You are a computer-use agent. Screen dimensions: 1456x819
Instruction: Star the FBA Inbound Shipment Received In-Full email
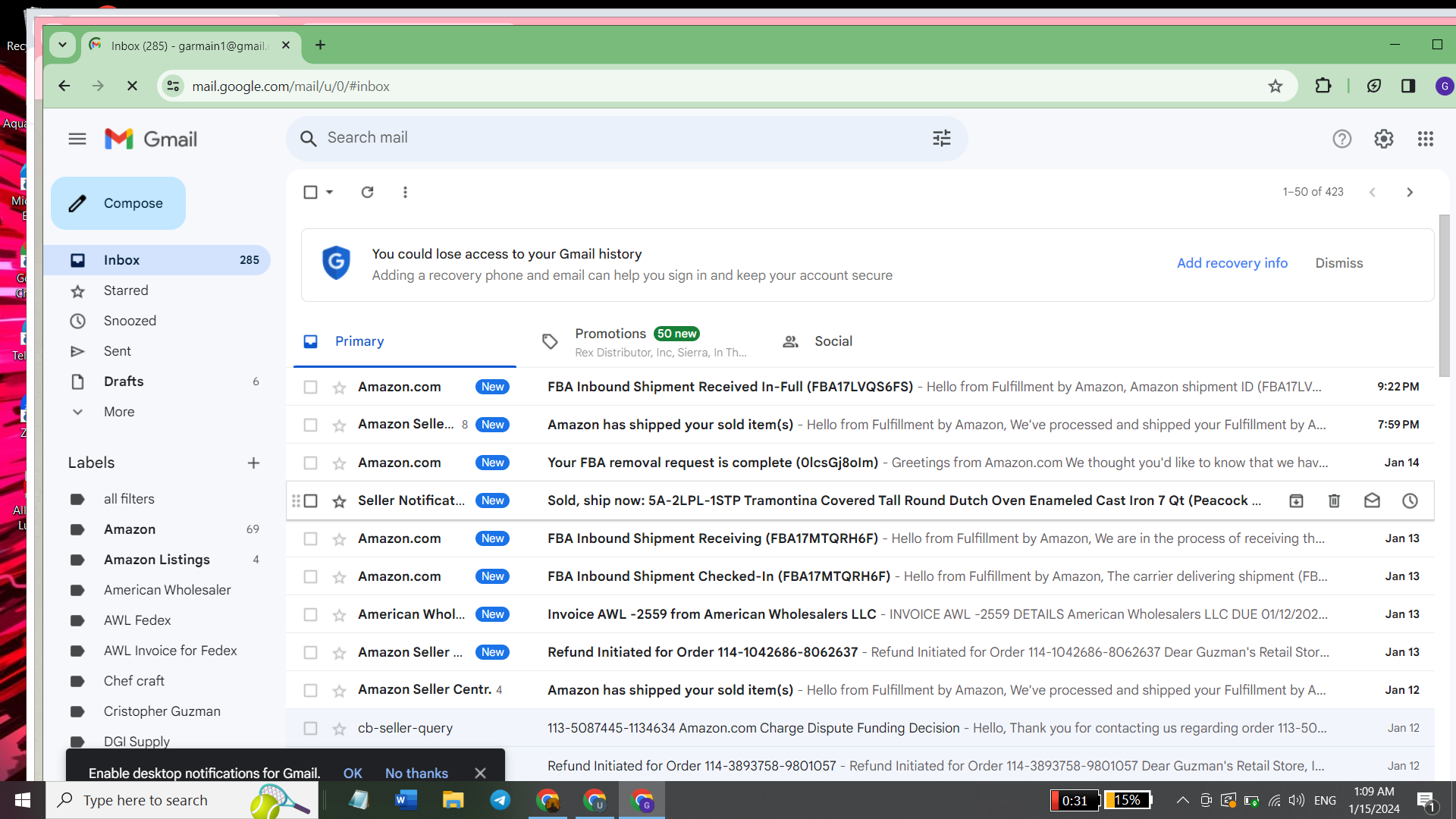click(339, 388)
